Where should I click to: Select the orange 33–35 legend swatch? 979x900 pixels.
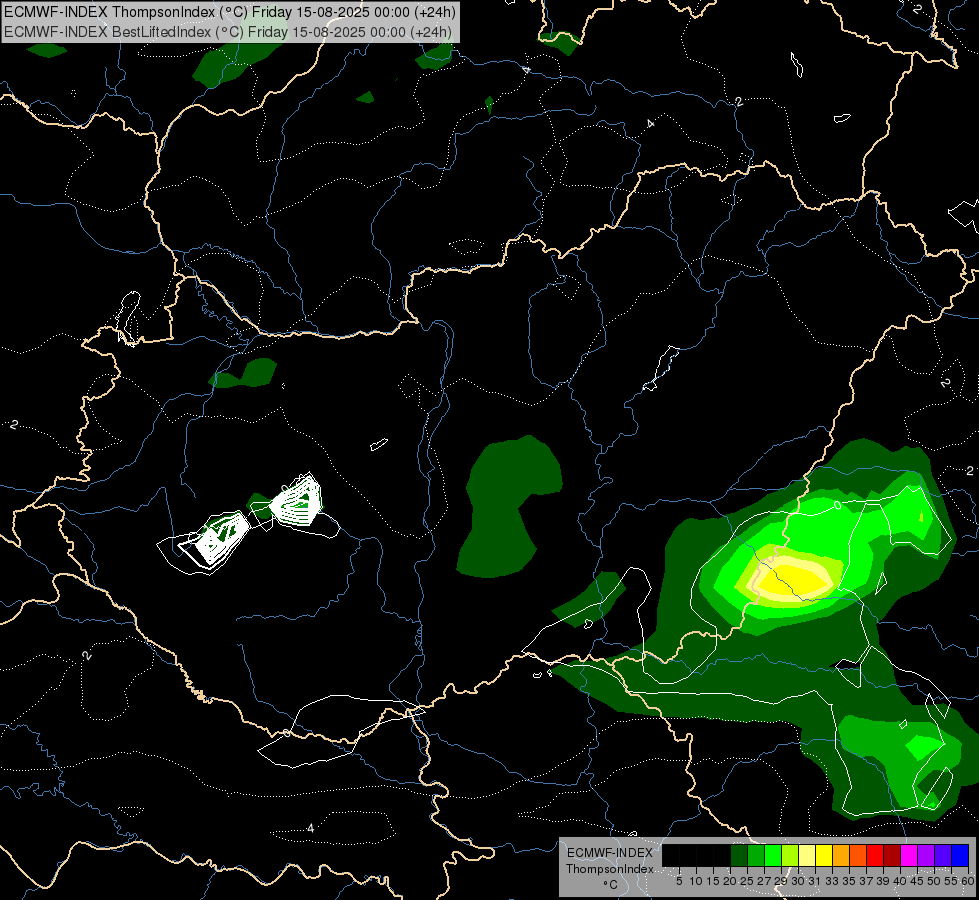(x=841, y=855)
